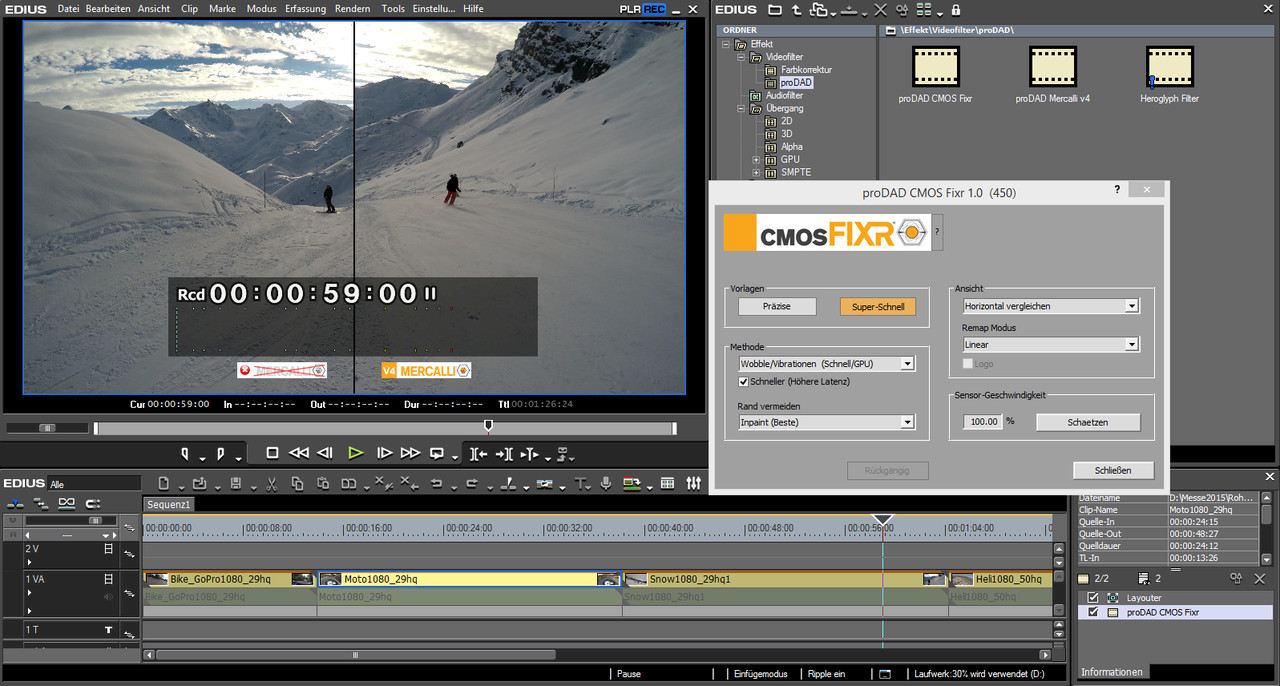The height and width of the screenshot is (686, 1280).
Task: Switch to the Sequenz1 tab
Action: pos(169,505)
